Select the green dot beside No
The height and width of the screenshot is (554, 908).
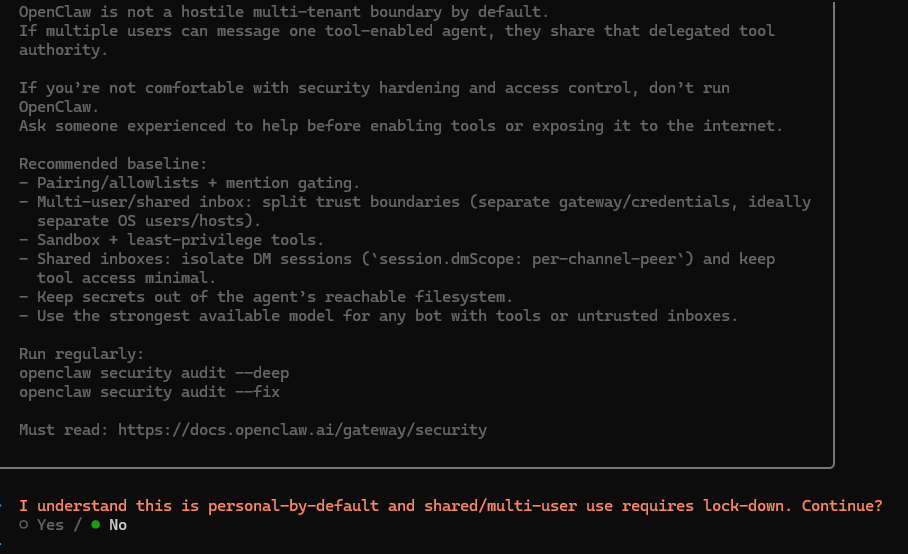click(96, 525)
